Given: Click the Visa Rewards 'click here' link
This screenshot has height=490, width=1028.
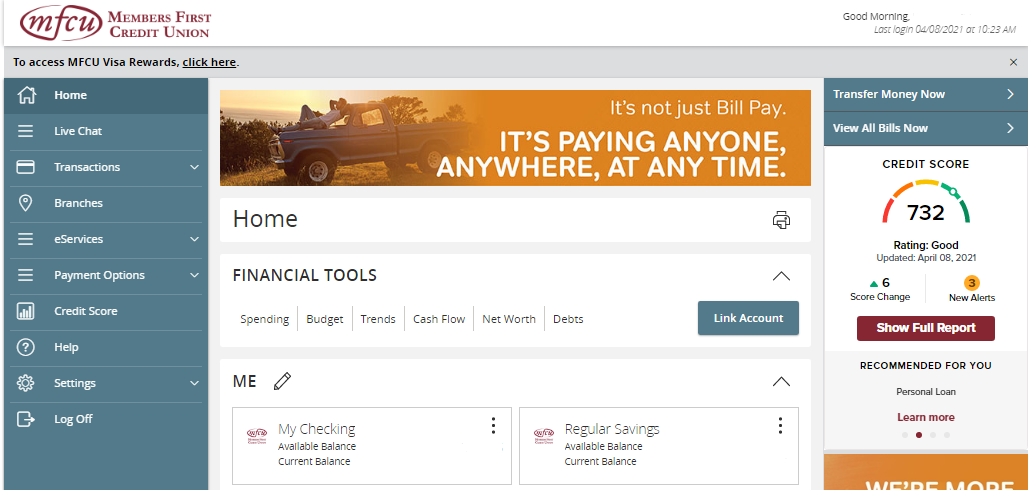Looking at the screenshot, I should click(209, 63).
